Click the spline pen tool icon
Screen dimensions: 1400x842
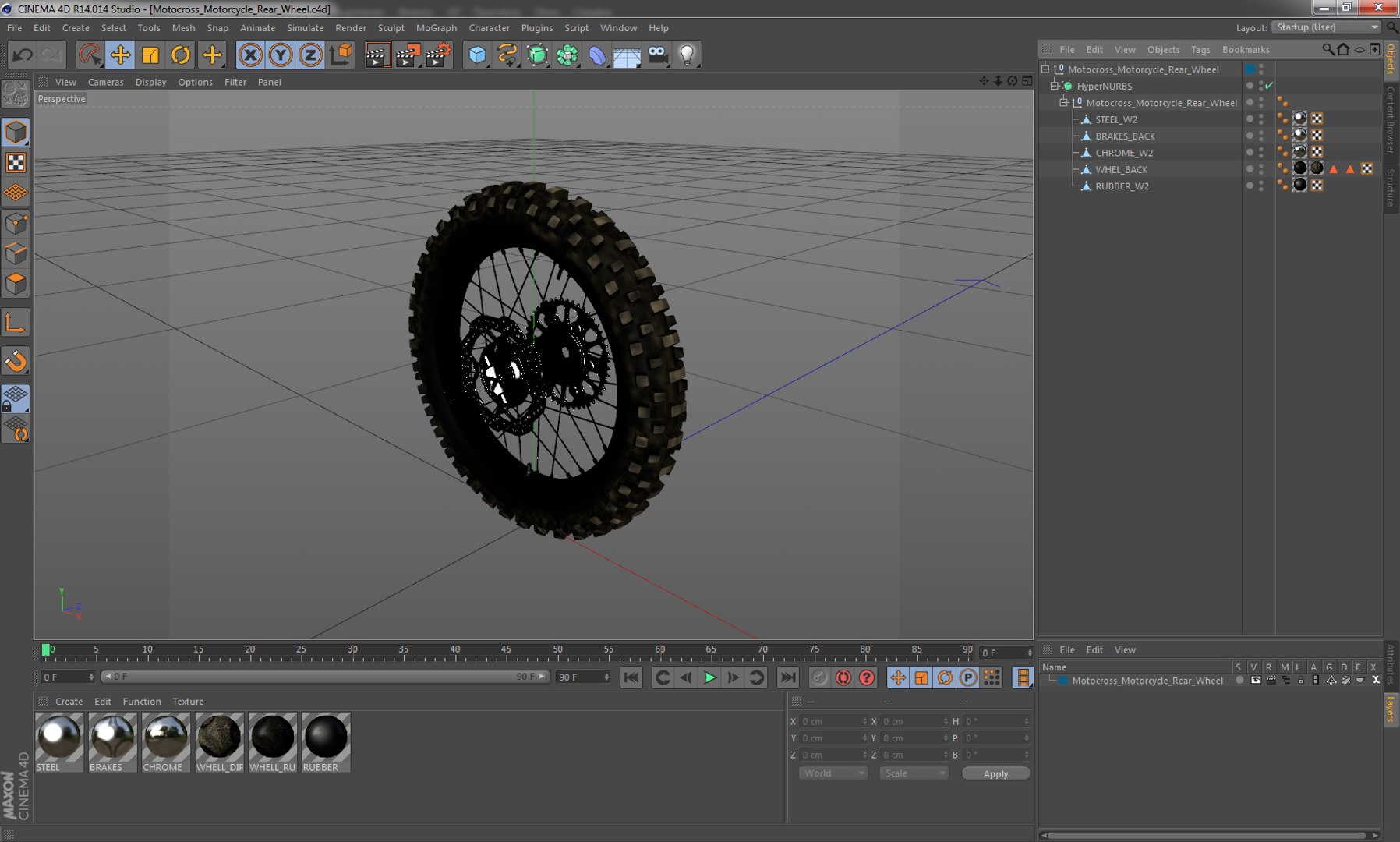click(507, 55)
